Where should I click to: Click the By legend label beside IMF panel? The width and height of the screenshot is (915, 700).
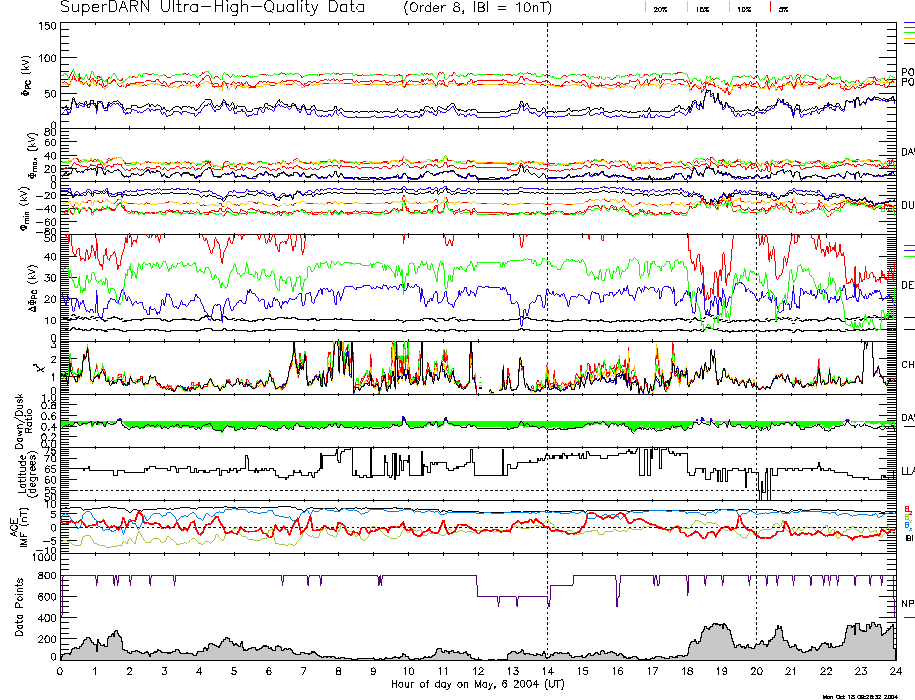tap(907, 516)
